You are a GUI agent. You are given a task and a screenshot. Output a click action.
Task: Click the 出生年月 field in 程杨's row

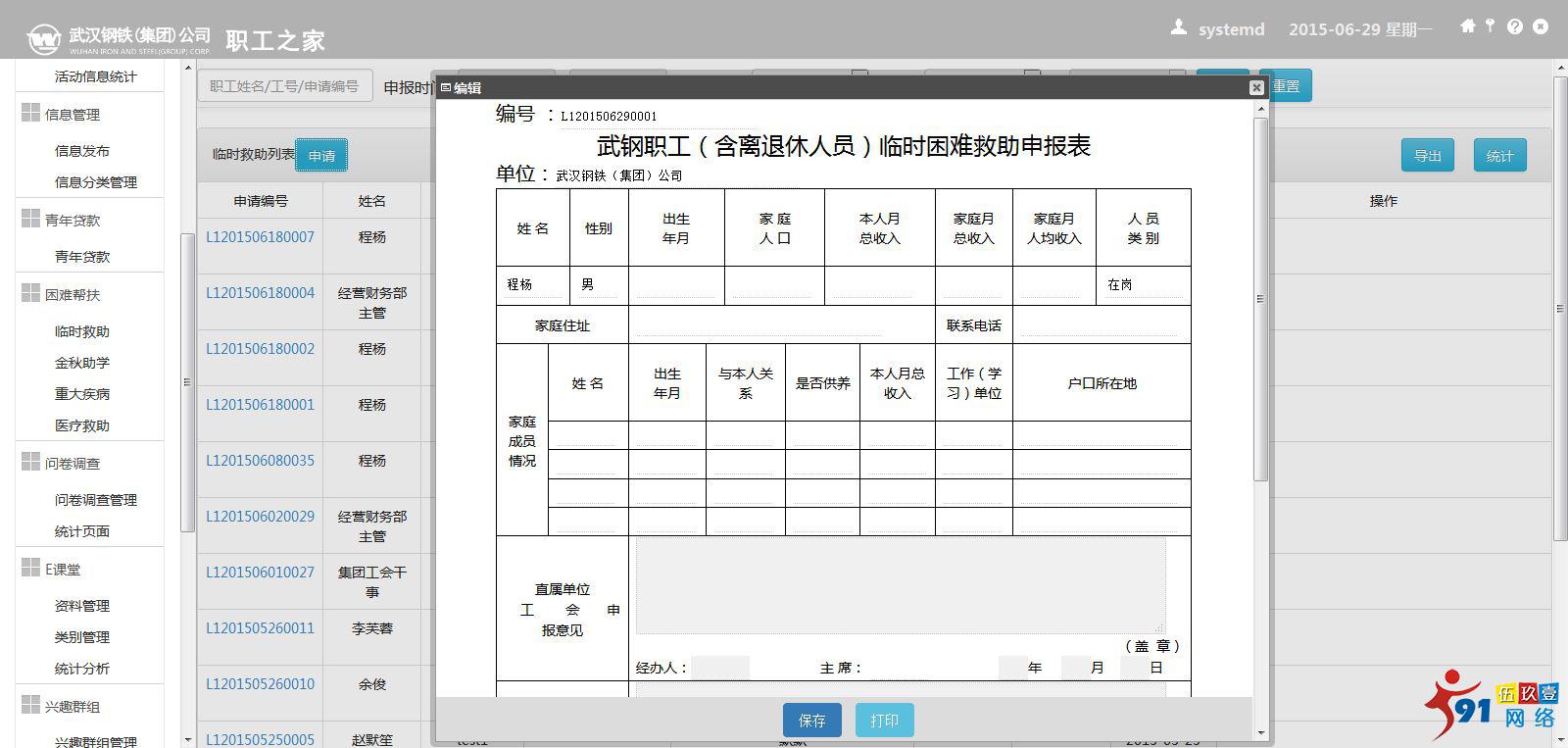[x=676, y=284]
